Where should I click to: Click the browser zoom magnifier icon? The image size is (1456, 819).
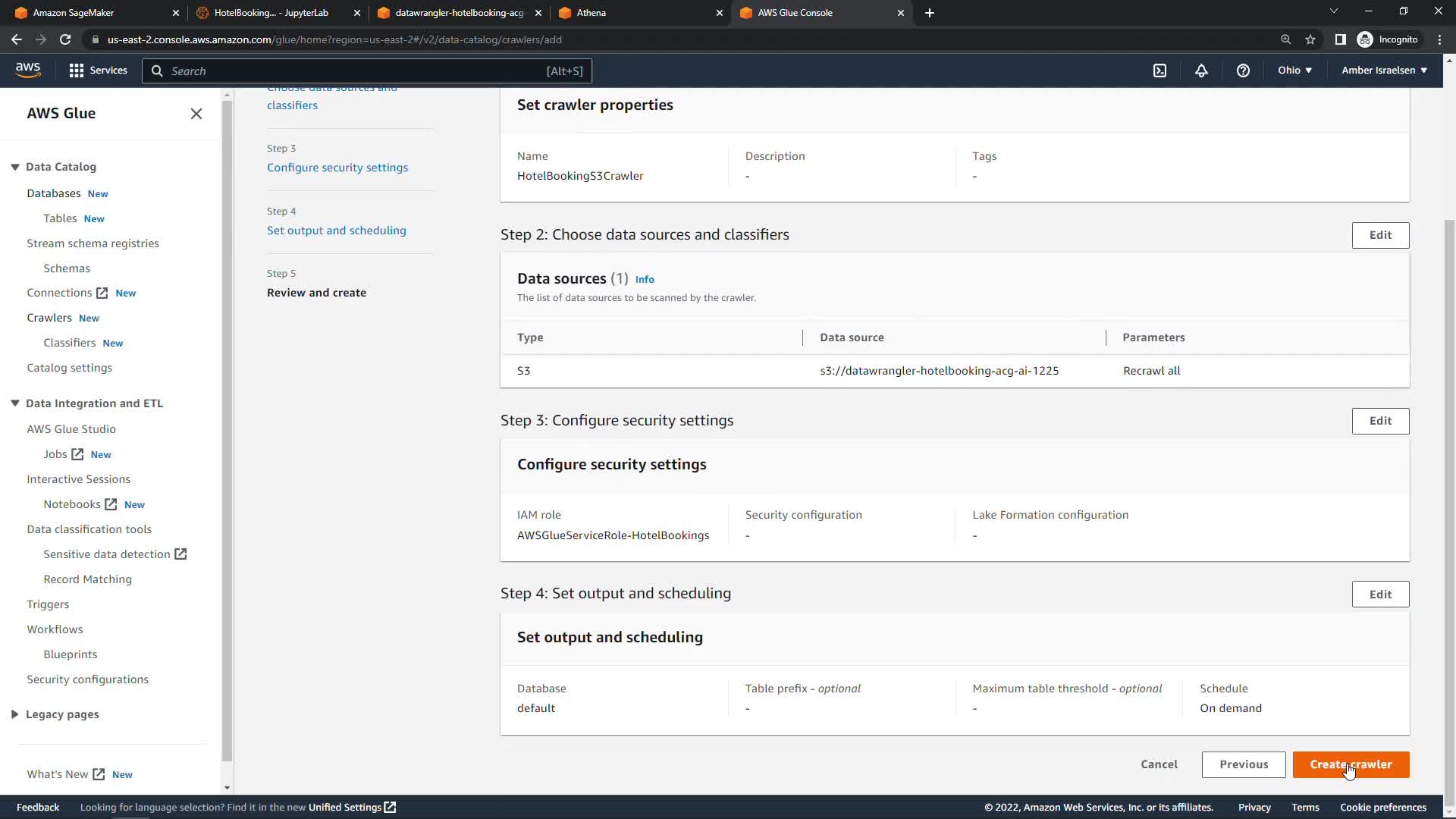[1285, 39]
